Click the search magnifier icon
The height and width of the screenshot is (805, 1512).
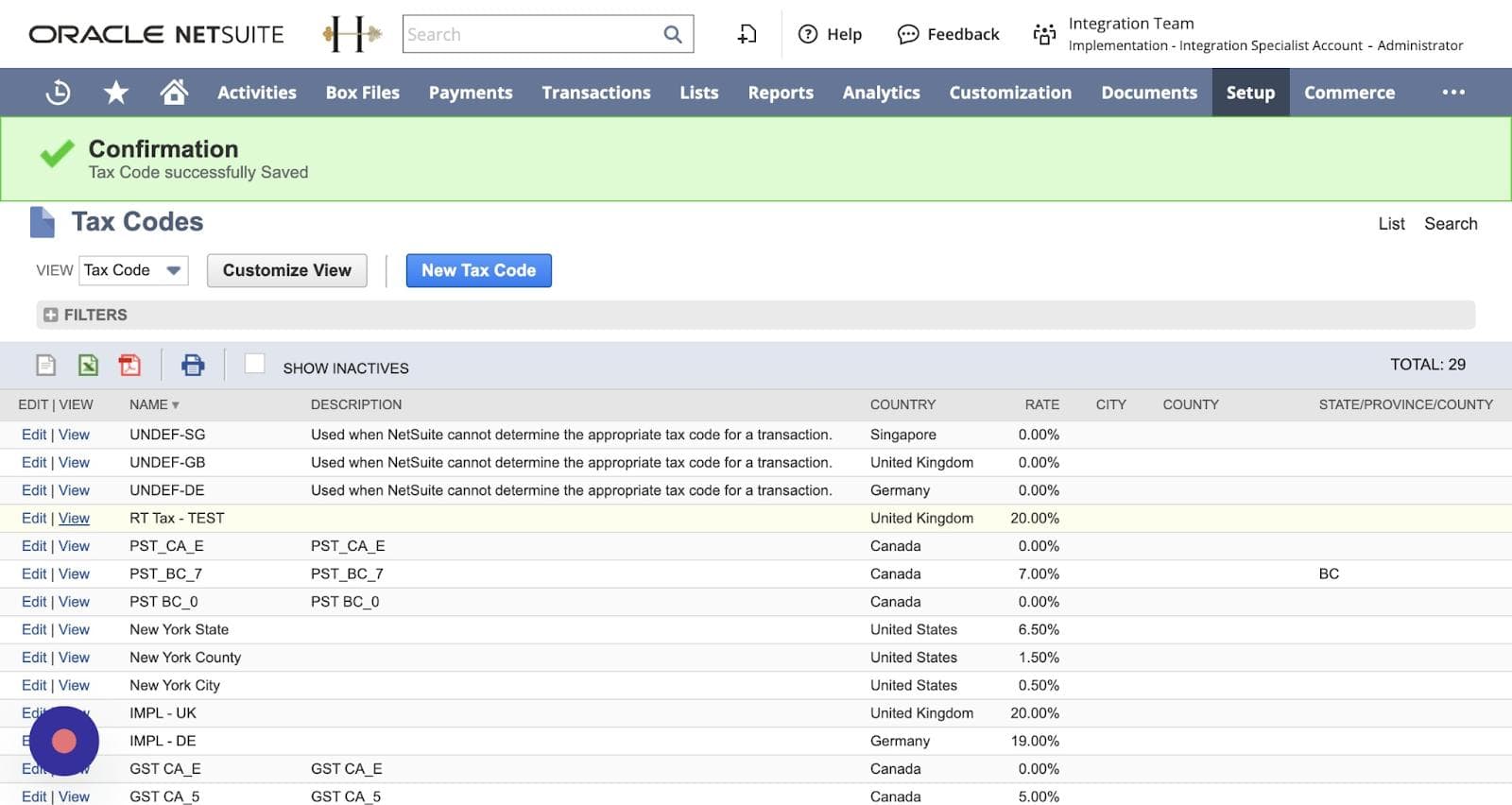click(673, 35)
